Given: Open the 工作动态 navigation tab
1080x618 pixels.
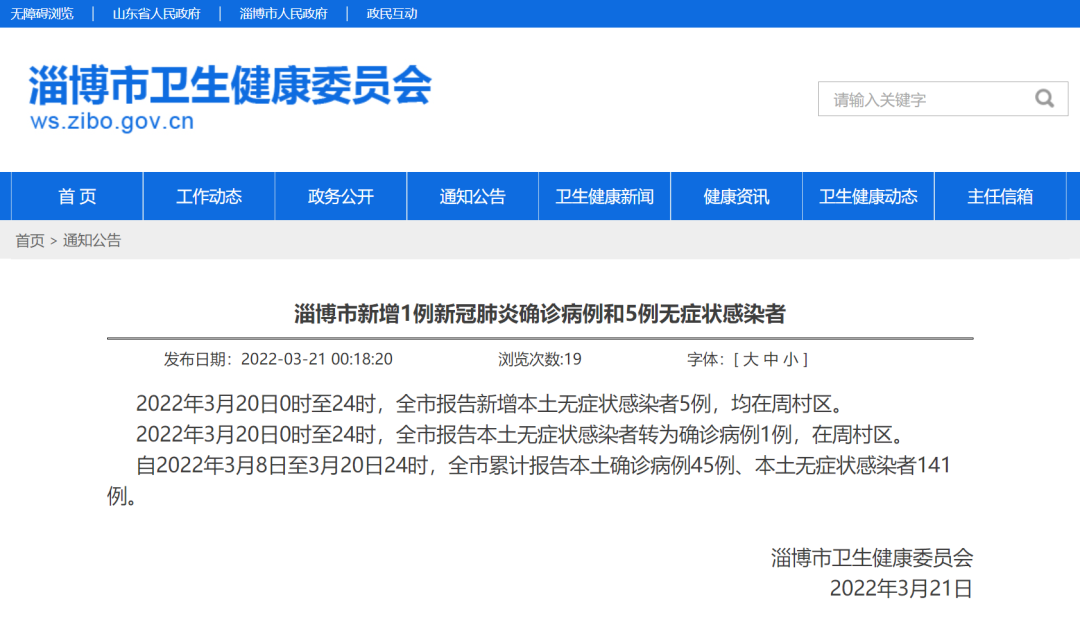Looking at the screenshot, I should point(209,197).
